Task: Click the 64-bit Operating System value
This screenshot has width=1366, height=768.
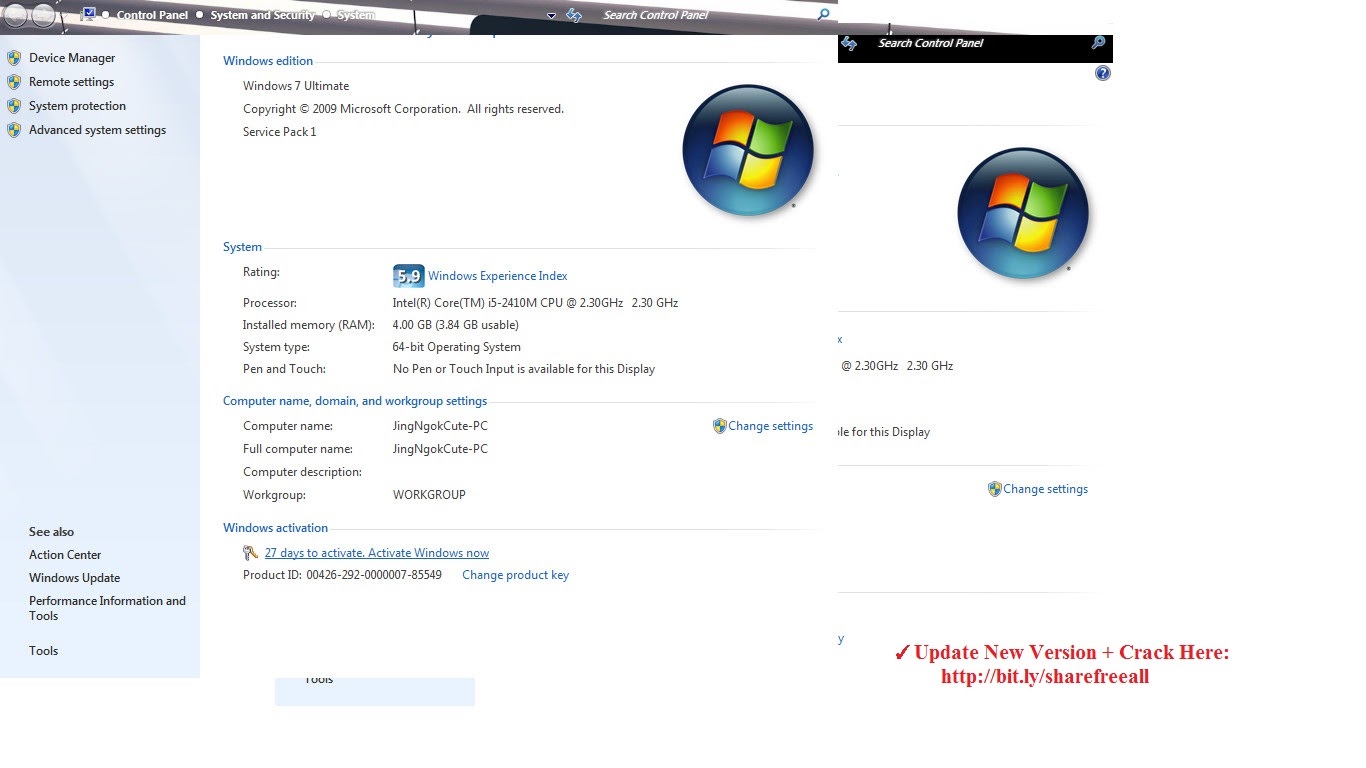Action: point(456,347)
